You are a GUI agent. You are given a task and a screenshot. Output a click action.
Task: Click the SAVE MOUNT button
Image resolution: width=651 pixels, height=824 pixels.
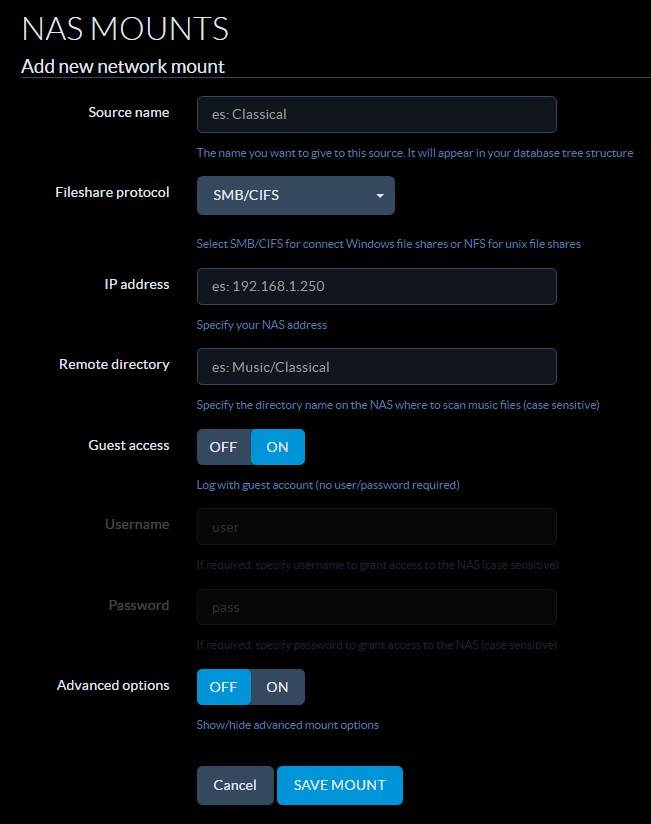coord(339,786)
